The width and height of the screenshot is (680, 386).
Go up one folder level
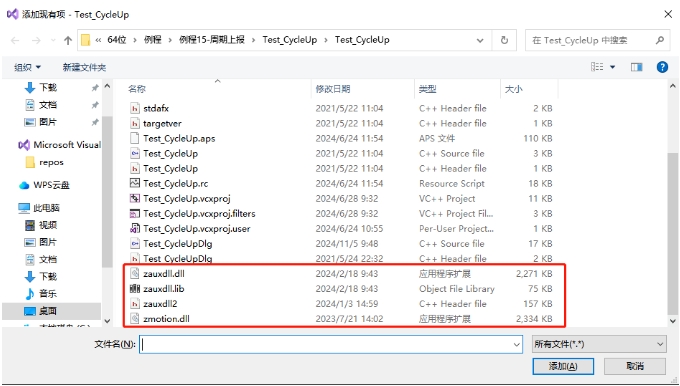pos(68,40)
